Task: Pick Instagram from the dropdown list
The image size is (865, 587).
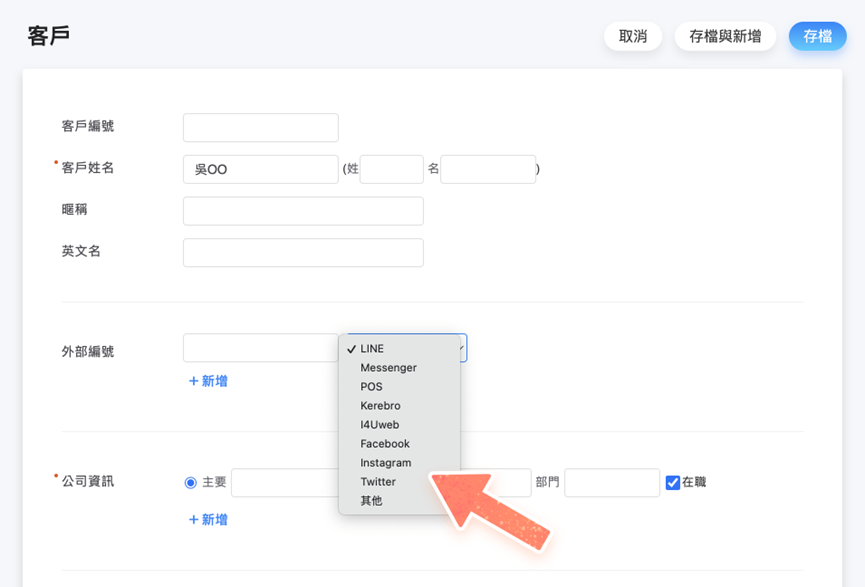Action: click(385, 463)
